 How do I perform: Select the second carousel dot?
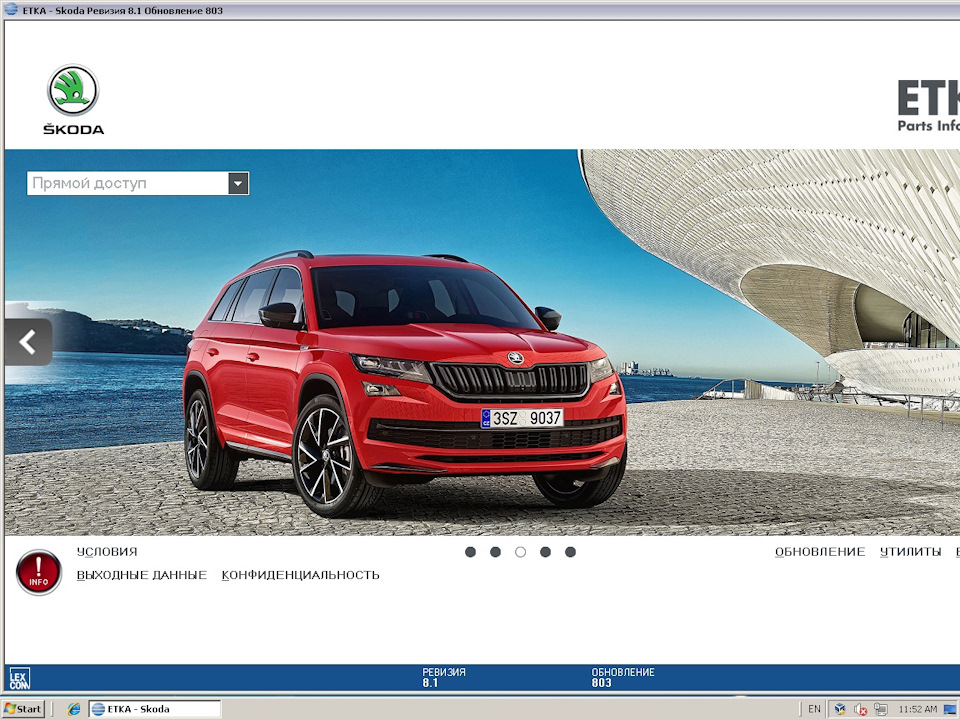tap(495, 552)
